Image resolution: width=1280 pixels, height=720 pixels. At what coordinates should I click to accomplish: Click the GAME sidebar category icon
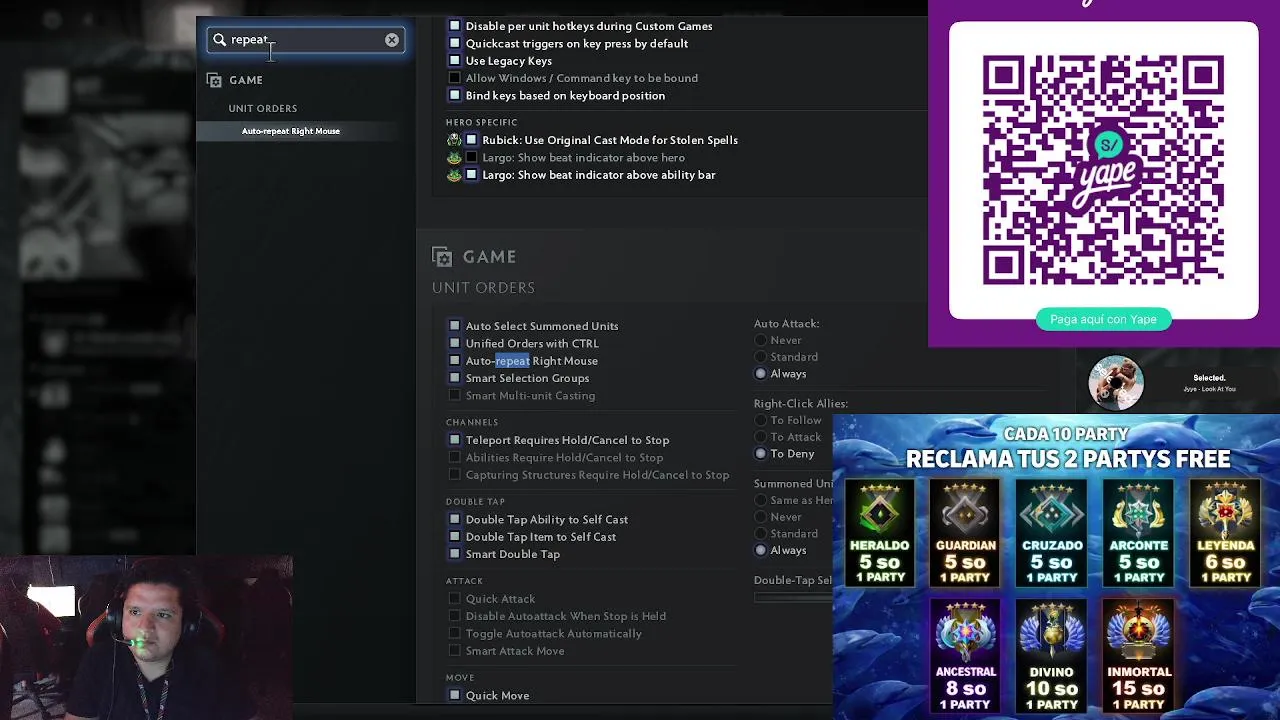214,80
